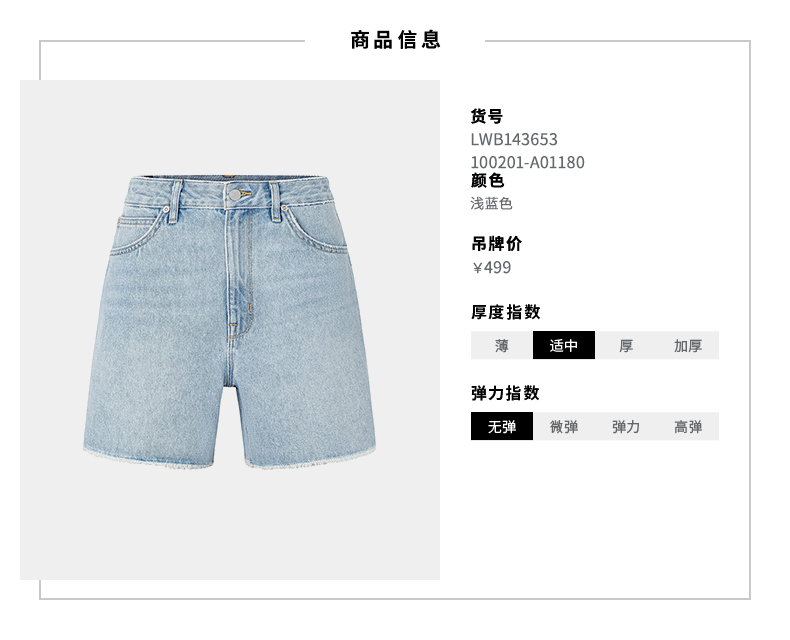Select the 薄 thickness option
This screenshot has width=790, height=640.
(x=501, y=345)
